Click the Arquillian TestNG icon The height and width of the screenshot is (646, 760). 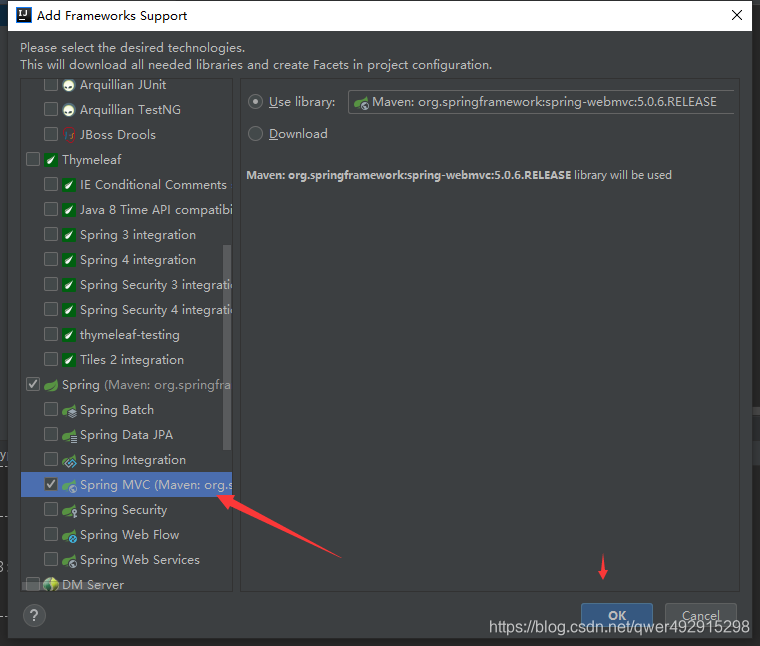pyautogui.click(x=69, y=110)
